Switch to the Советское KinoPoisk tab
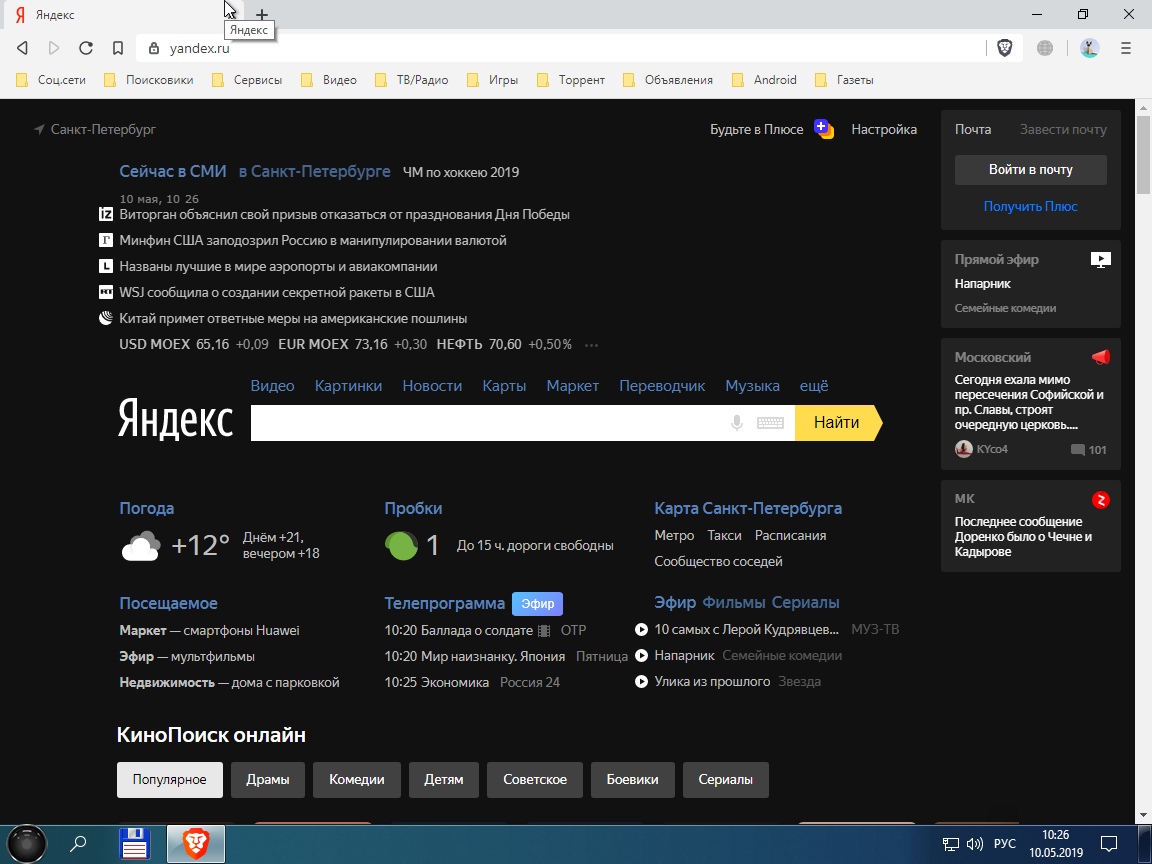The height and width of the screenshot is (864, 1152). click(x=535, y=780)
